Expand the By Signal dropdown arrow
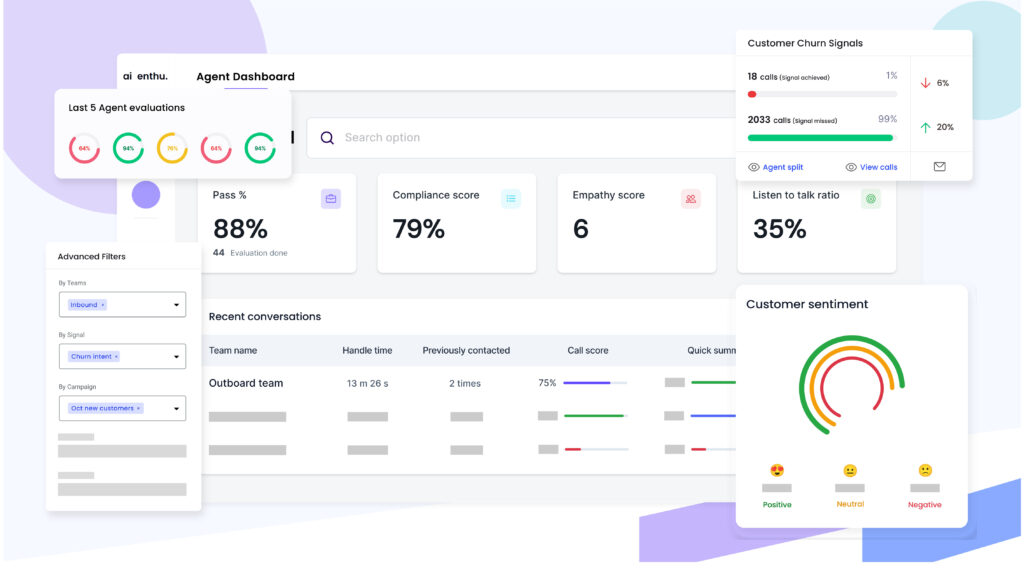The image size is (1024, 568). (176, 356)
